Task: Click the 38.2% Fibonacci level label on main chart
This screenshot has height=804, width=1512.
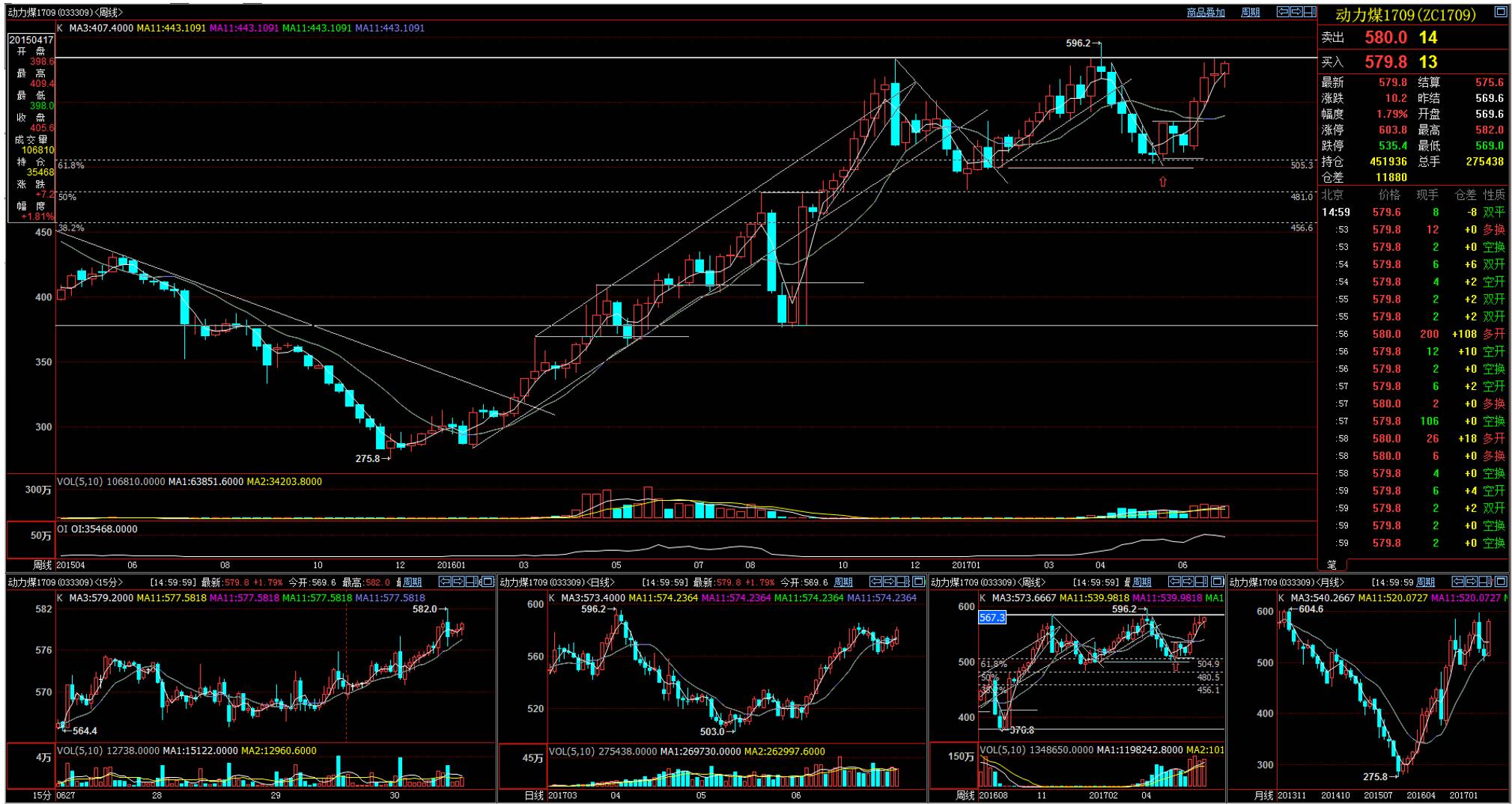Action: (70, 228)
